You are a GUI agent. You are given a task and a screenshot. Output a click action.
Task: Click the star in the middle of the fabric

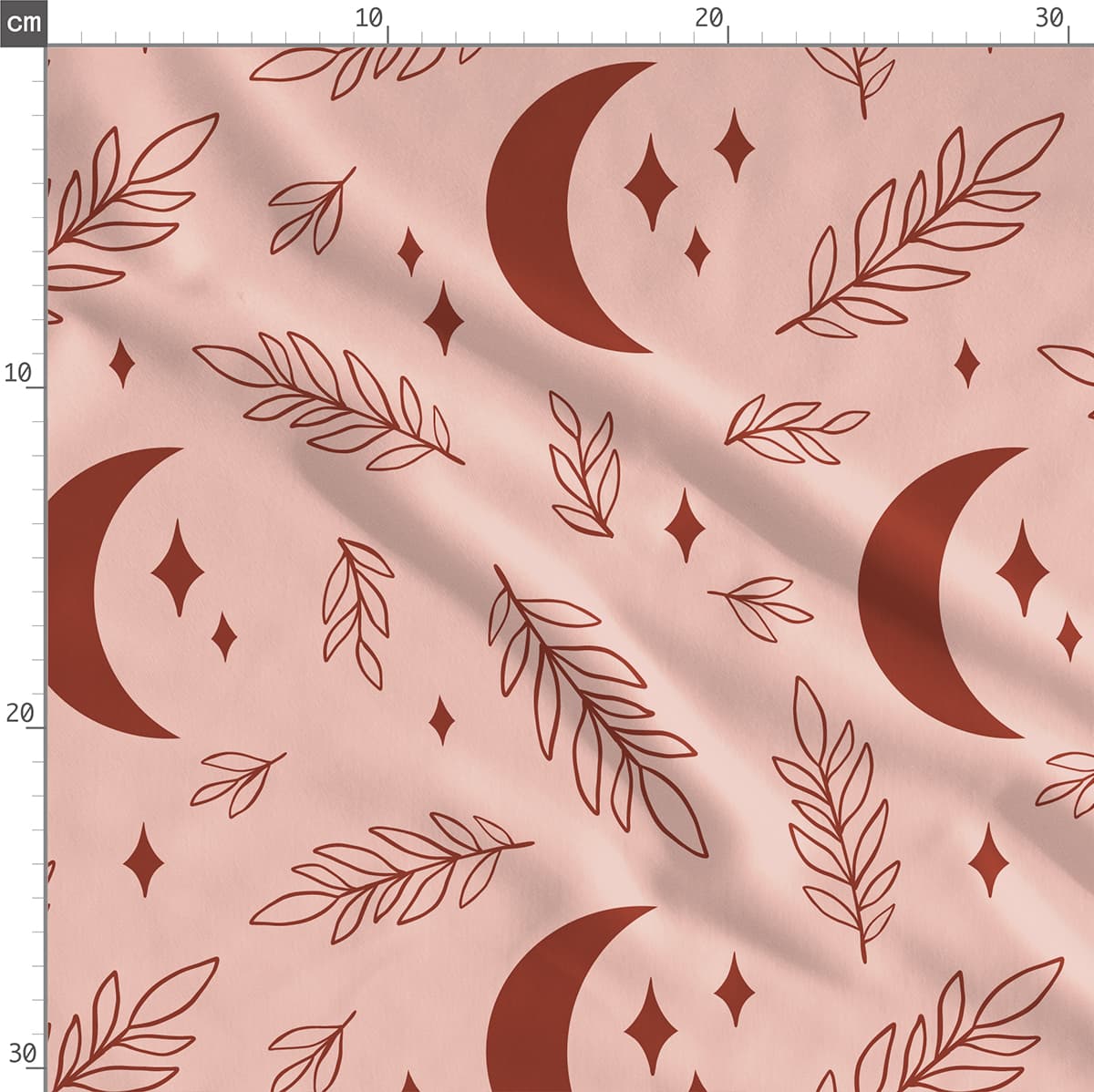(x=685, y=525)
